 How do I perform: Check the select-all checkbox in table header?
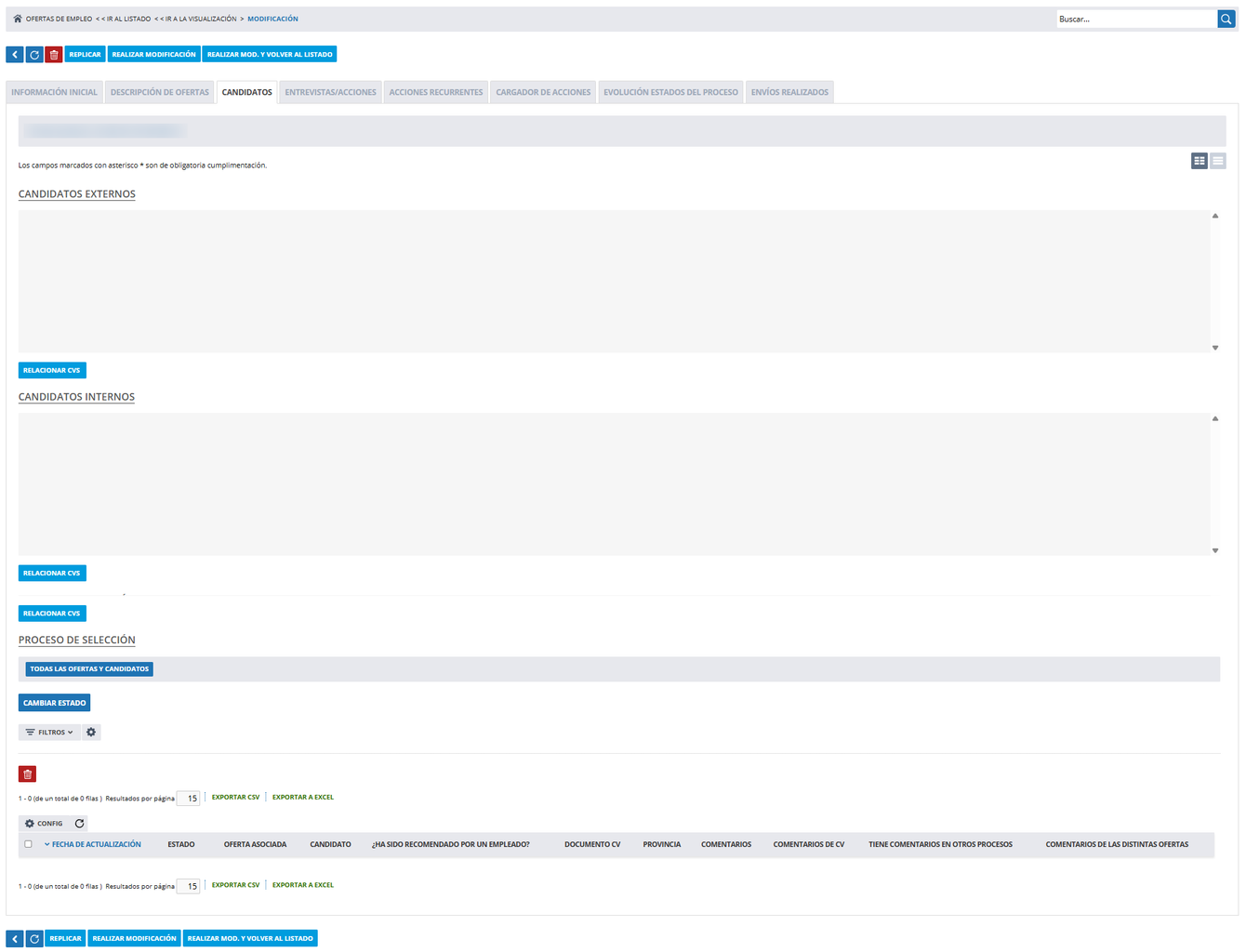pos(28,844)
